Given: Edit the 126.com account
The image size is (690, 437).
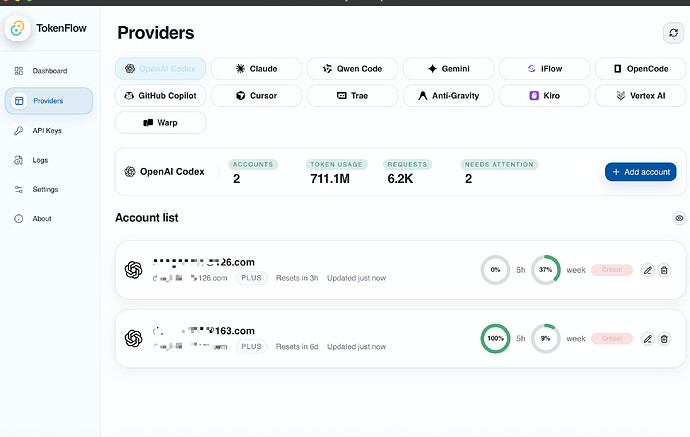Looking at the screenshot, I should (648, 270).
